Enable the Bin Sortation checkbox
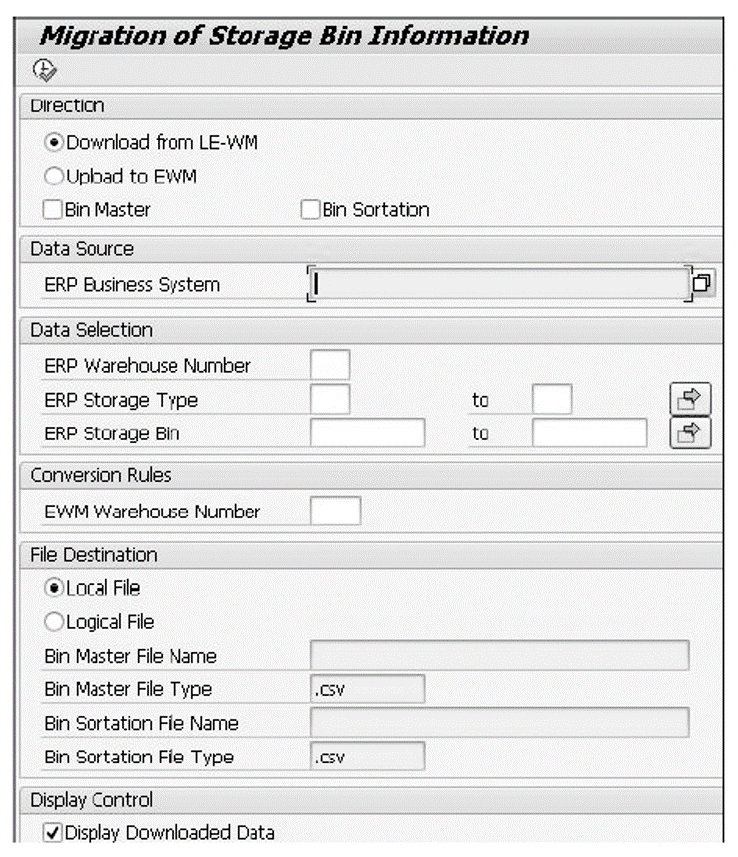The width and height of the screenshot is (738, 857). click(x=310, y=209)
